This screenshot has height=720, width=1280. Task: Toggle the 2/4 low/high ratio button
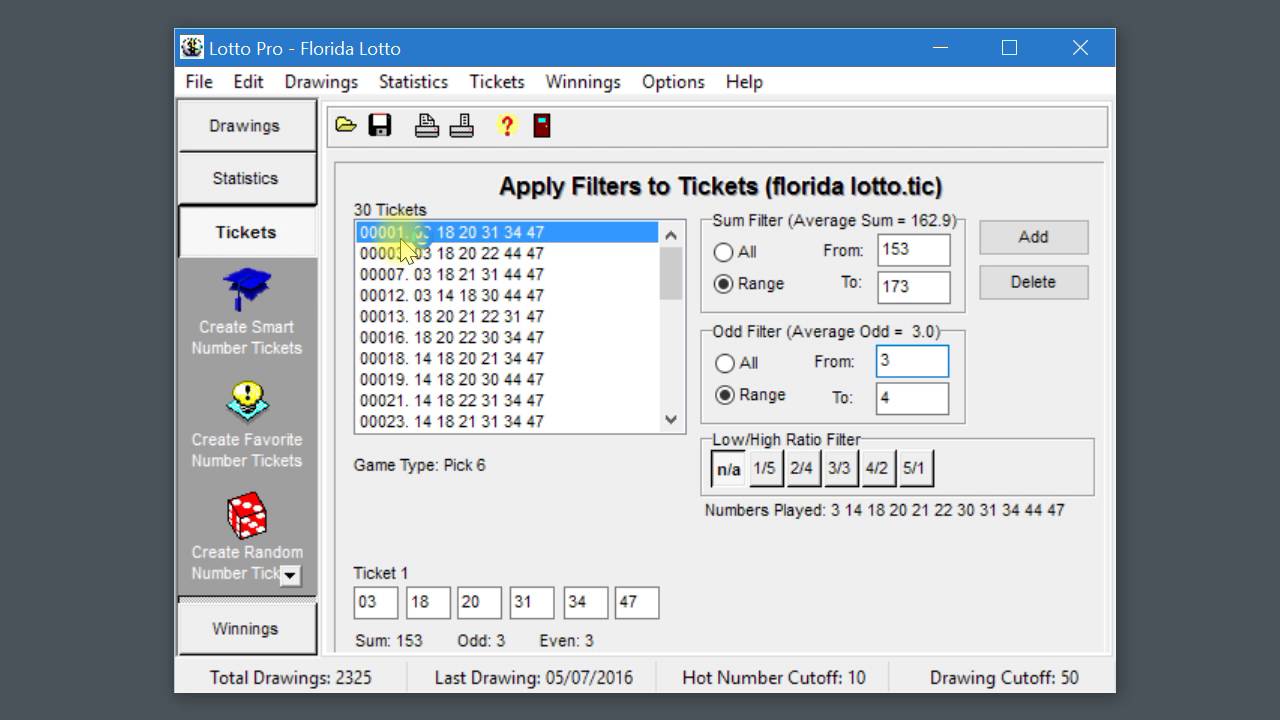[x=801, y=468]
